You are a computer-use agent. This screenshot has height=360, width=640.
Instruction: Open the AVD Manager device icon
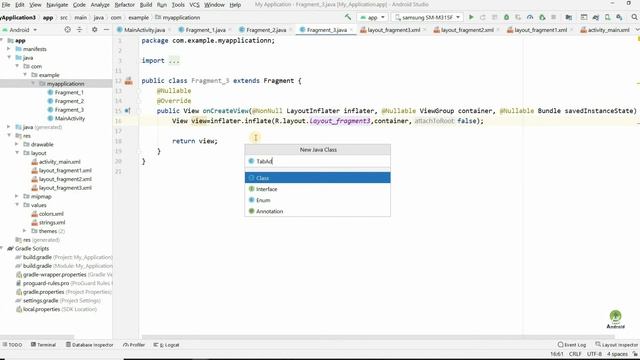pos(607,17)
